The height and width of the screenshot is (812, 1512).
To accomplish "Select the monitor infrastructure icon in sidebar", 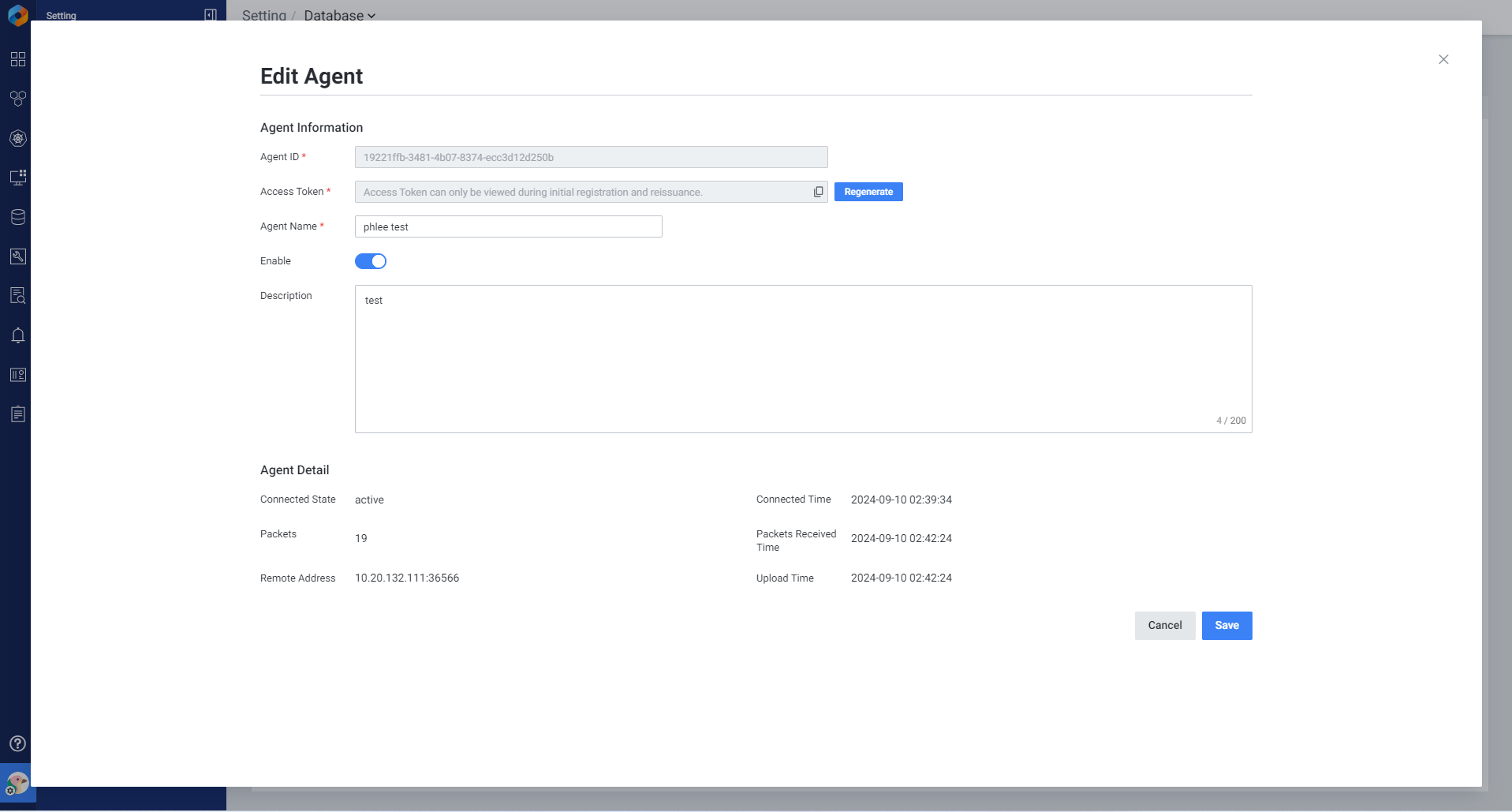I will (x=17, y=178).
